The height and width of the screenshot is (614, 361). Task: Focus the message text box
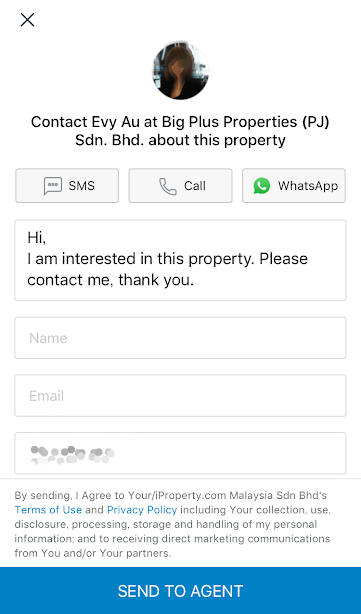[x=180, y=260]
